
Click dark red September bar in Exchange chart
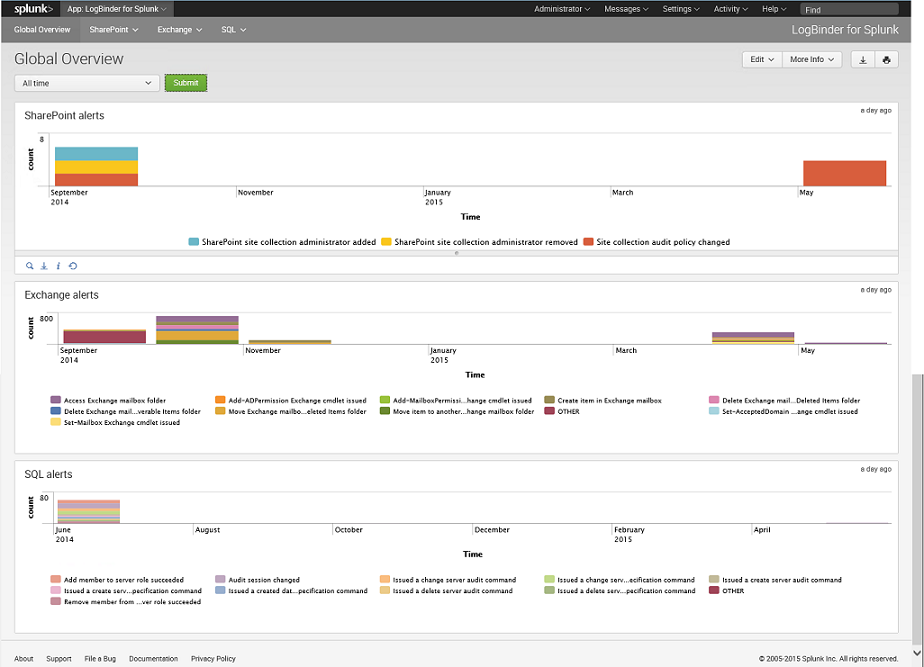tap(105, 337)
